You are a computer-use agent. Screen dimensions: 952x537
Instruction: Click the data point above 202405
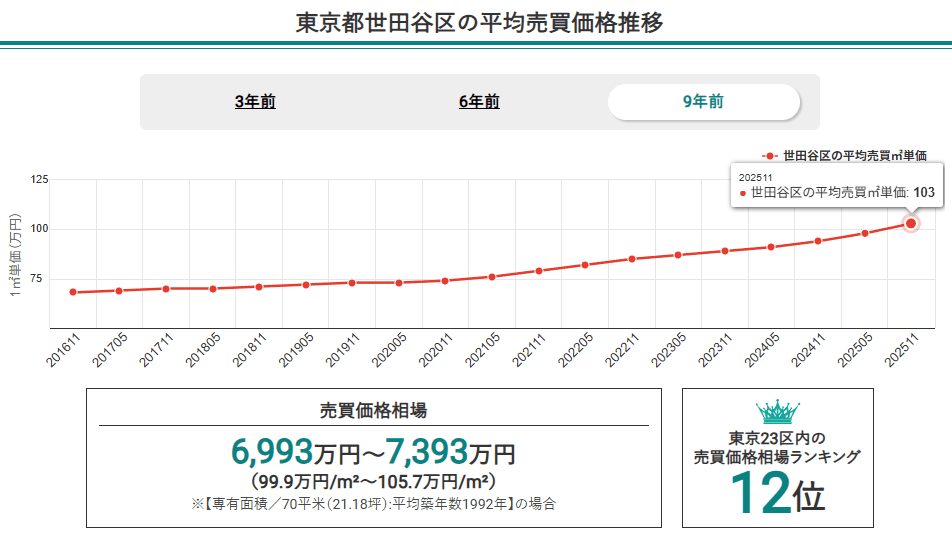tap(771, 247)
